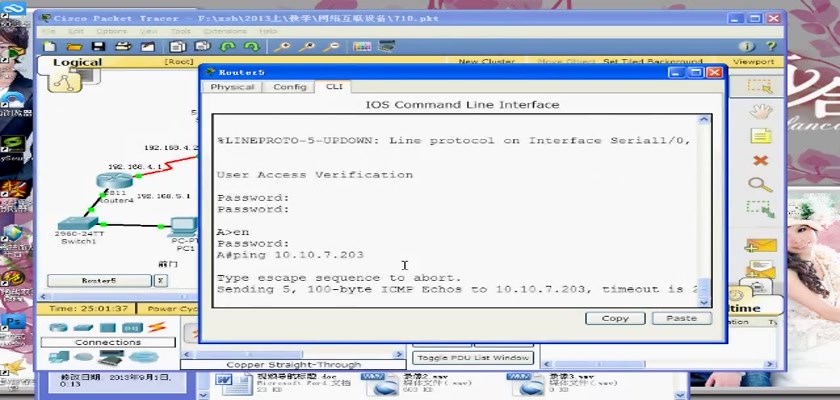Click the Help question mark icon
The image size is (840, 400).
tap(771, 47)
